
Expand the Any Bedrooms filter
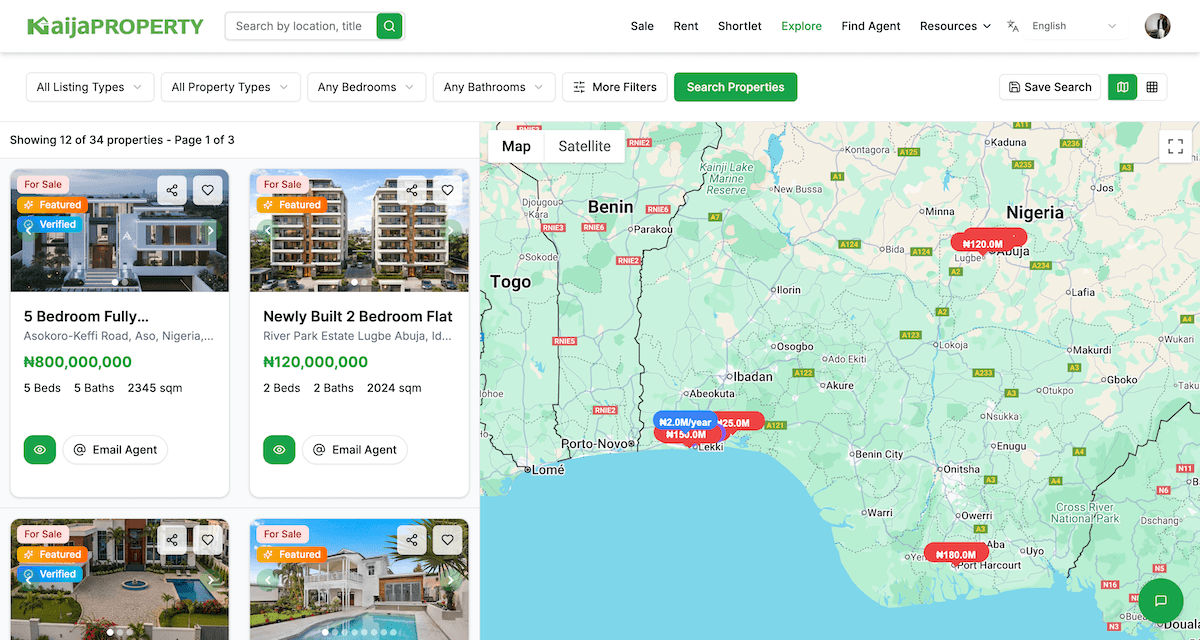click(366, 87)
